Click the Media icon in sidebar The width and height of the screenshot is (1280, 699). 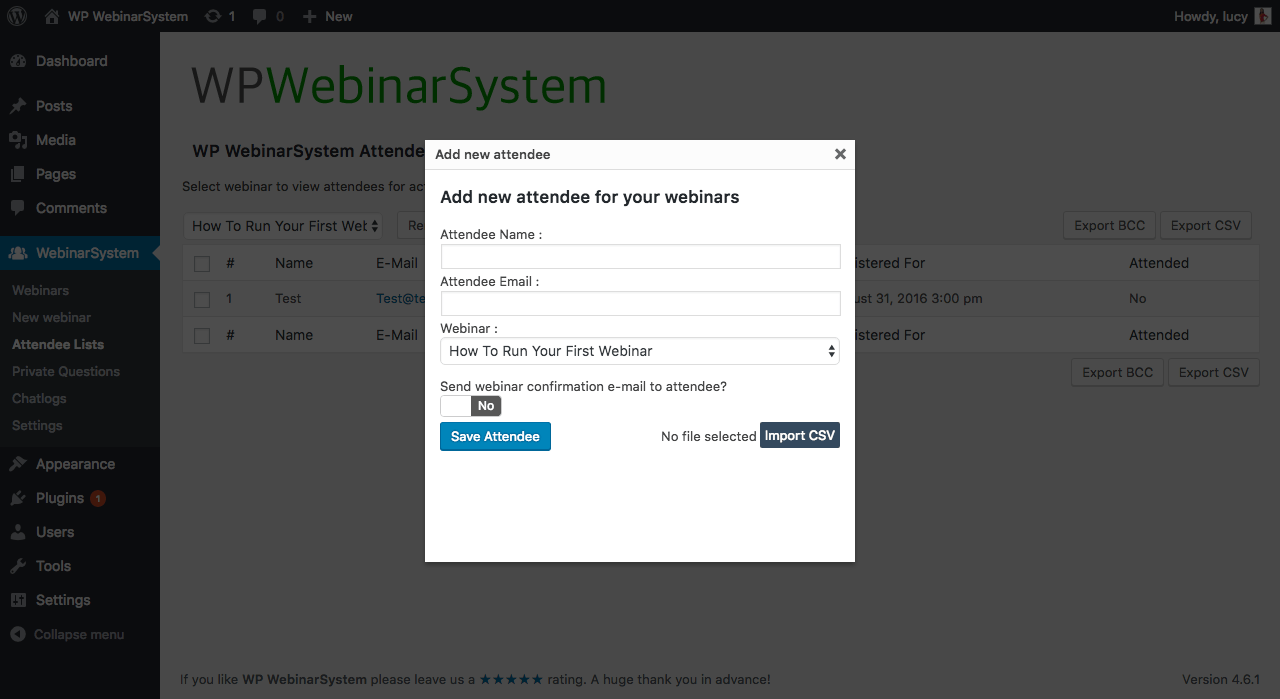pyautogui.click(x=18, y=140)
